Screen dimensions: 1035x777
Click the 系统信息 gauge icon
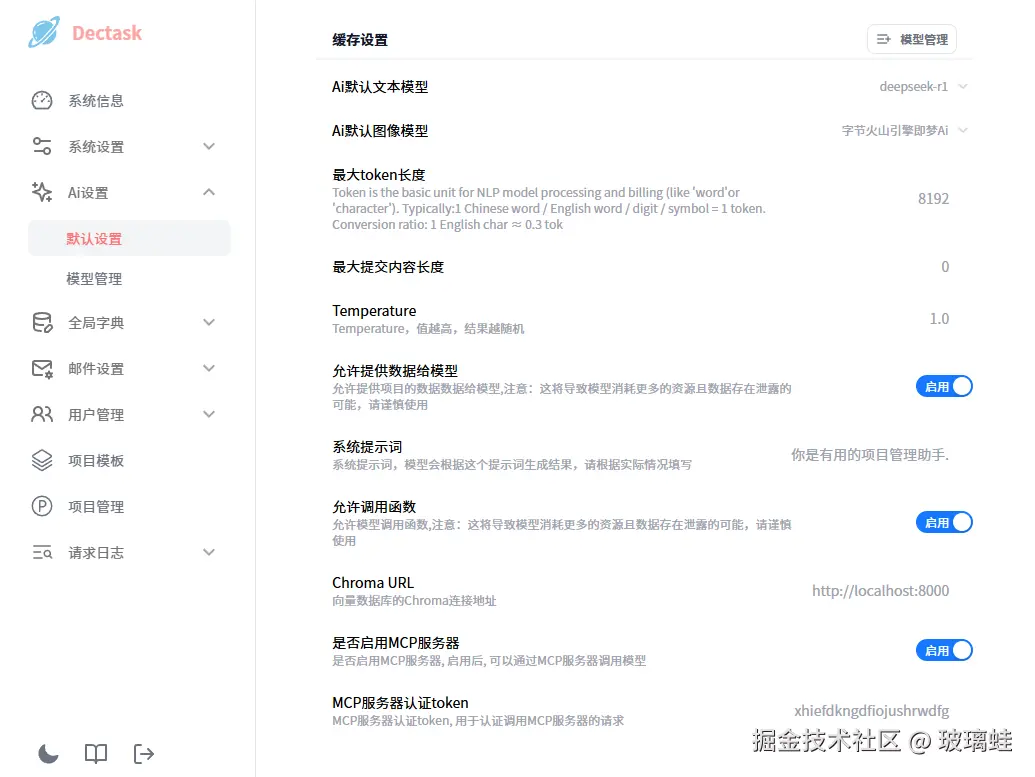coord(42,100)
